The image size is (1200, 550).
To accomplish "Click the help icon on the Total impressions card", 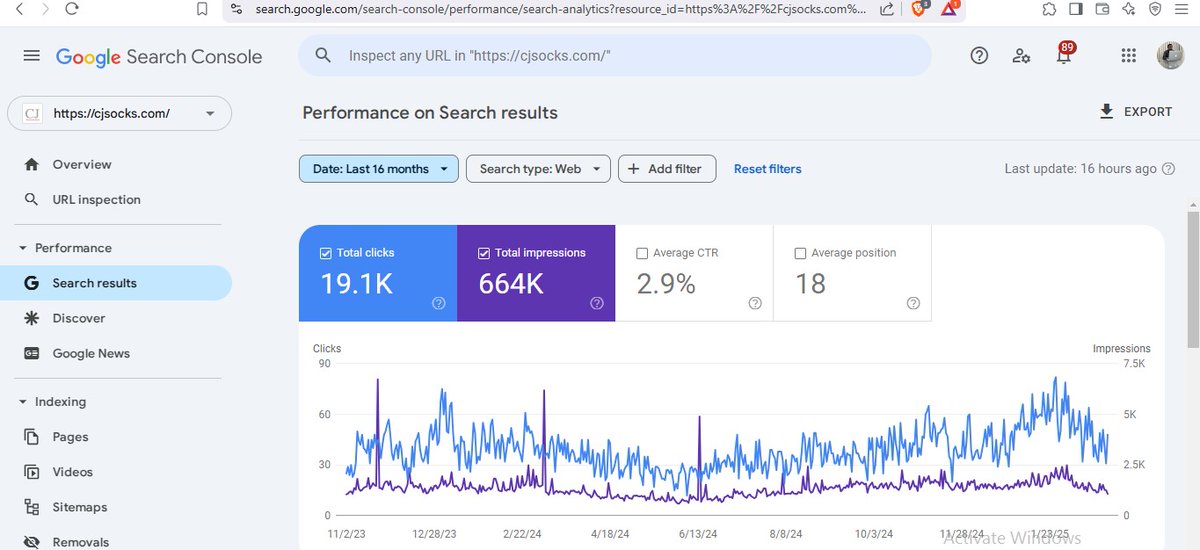I will [x=597, y=303].
